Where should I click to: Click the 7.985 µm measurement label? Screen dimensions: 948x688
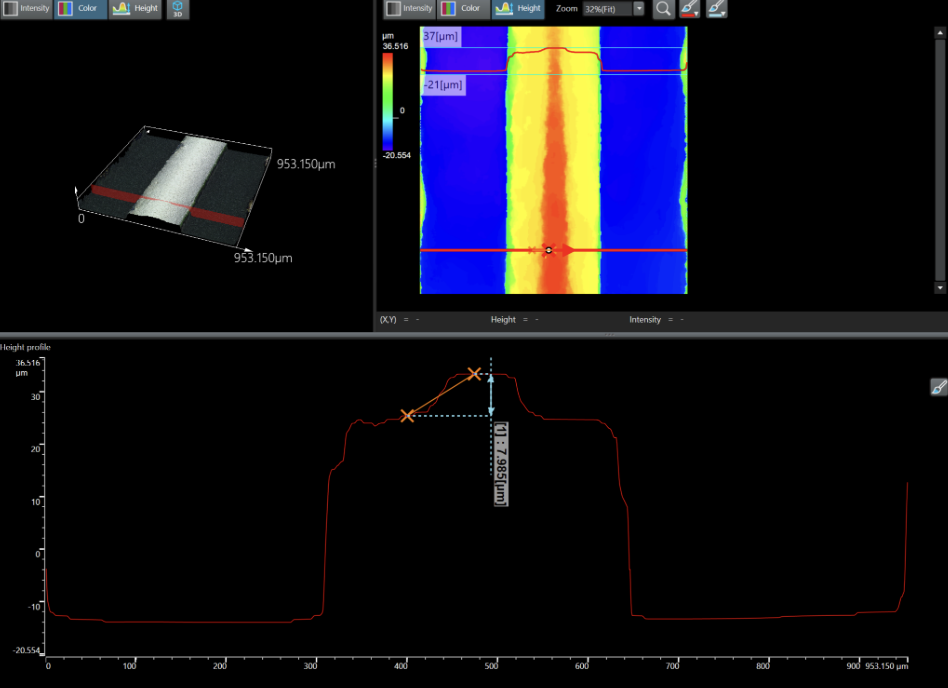[x=501, y=463]
